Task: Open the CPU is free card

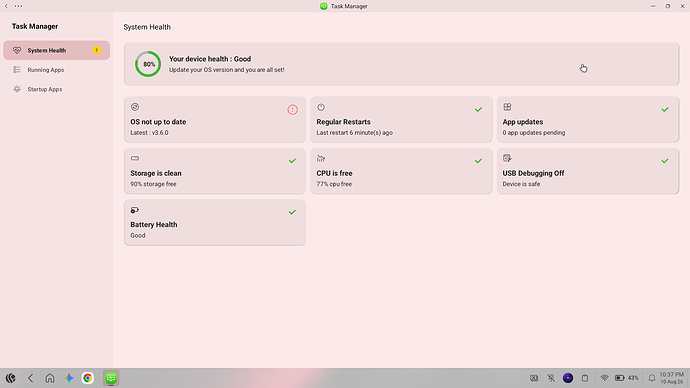Action: coord(401,171)
